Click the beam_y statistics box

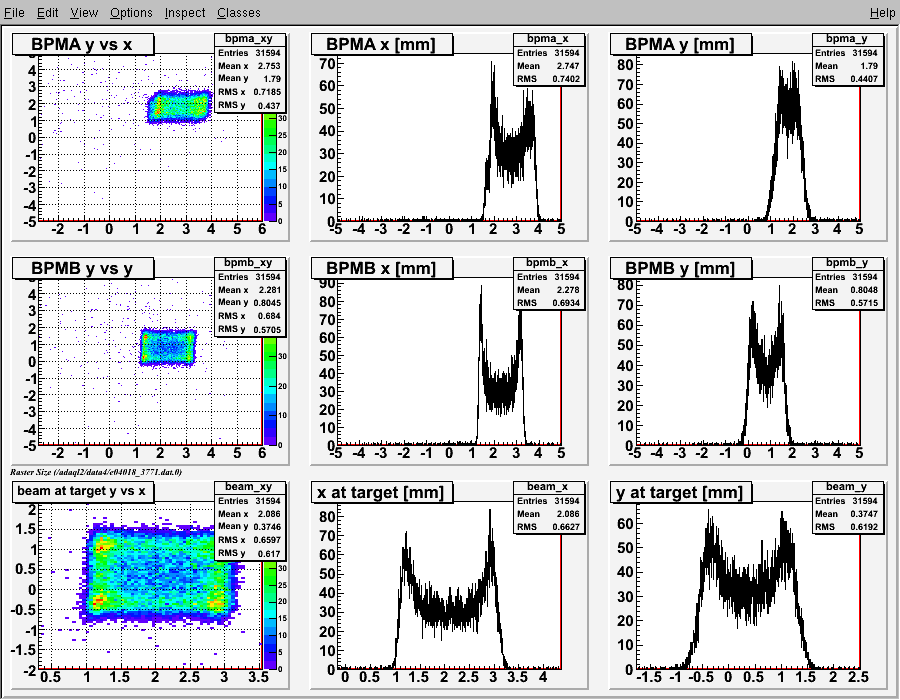pyautogui.click(x=848, y=507)
